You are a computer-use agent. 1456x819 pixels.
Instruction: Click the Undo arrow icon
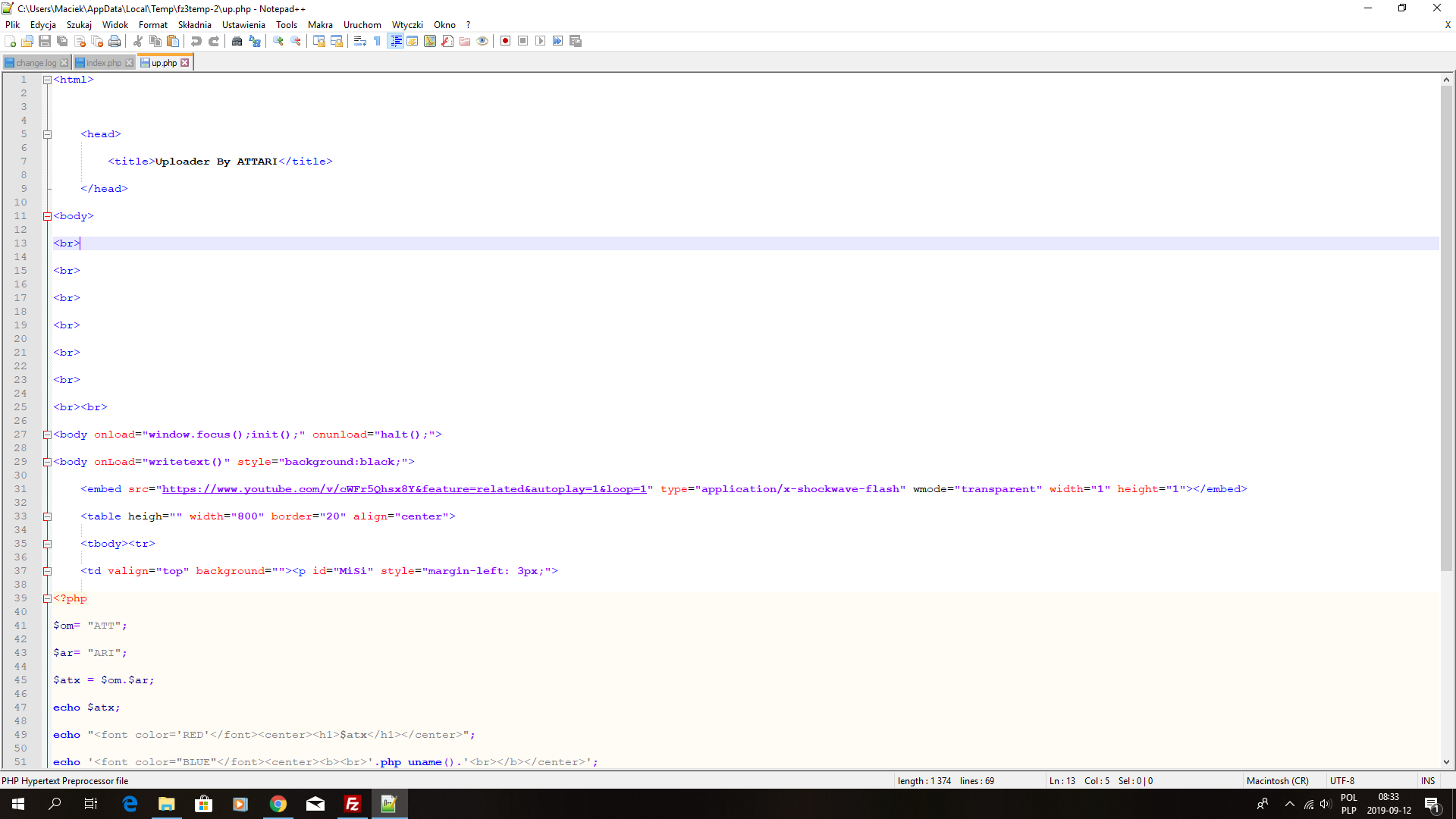[196, 41]
